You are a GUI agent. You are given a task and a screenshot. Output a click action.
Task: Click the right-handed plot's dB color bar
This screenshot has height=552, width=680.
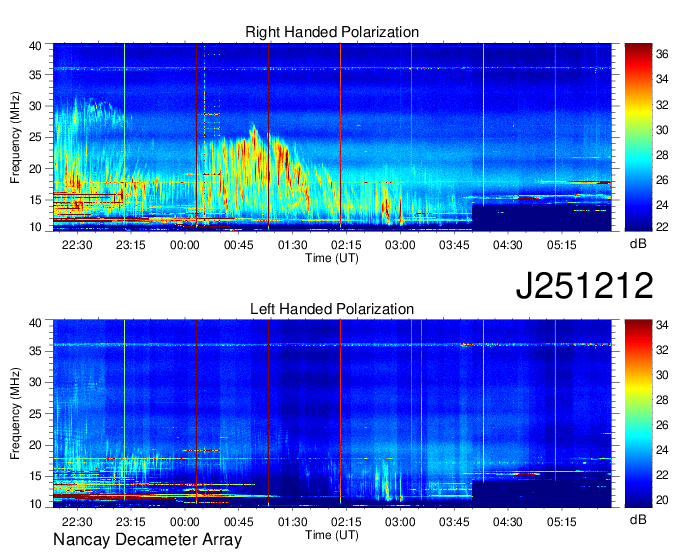638,137
